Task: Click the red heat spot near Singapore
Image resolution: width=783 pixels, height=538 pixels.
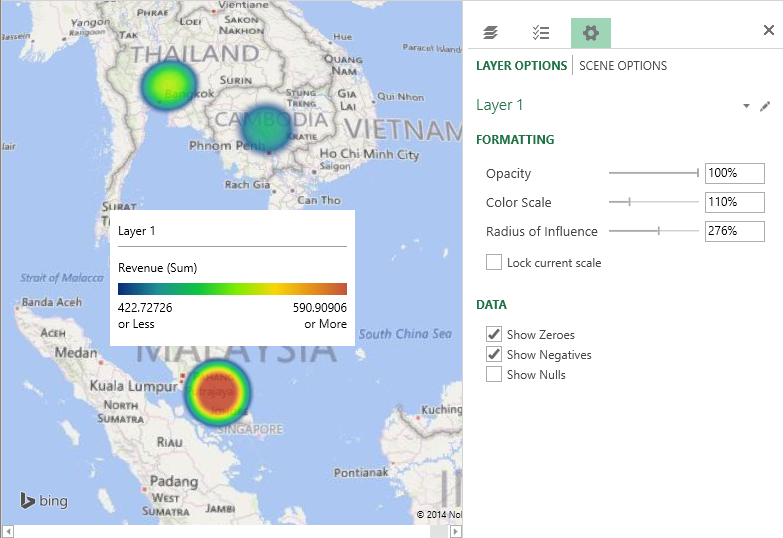Action: pyautogui.click(x=218, y=393)
